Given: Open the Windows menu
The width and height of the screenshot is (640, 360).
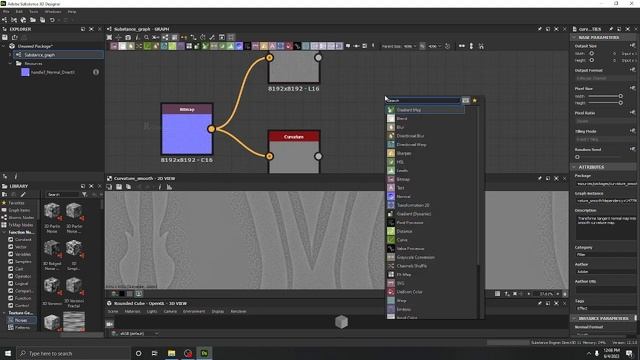Looking at the screenshot, I should coord(53,12).
